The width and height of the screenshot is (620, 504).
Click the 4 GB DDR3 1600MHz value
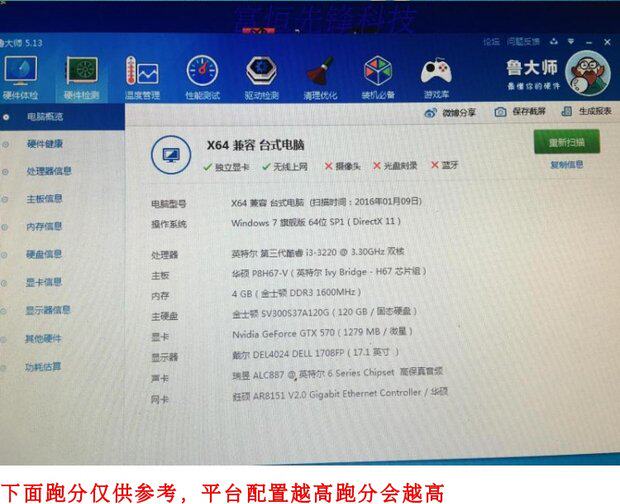point(297,293)
